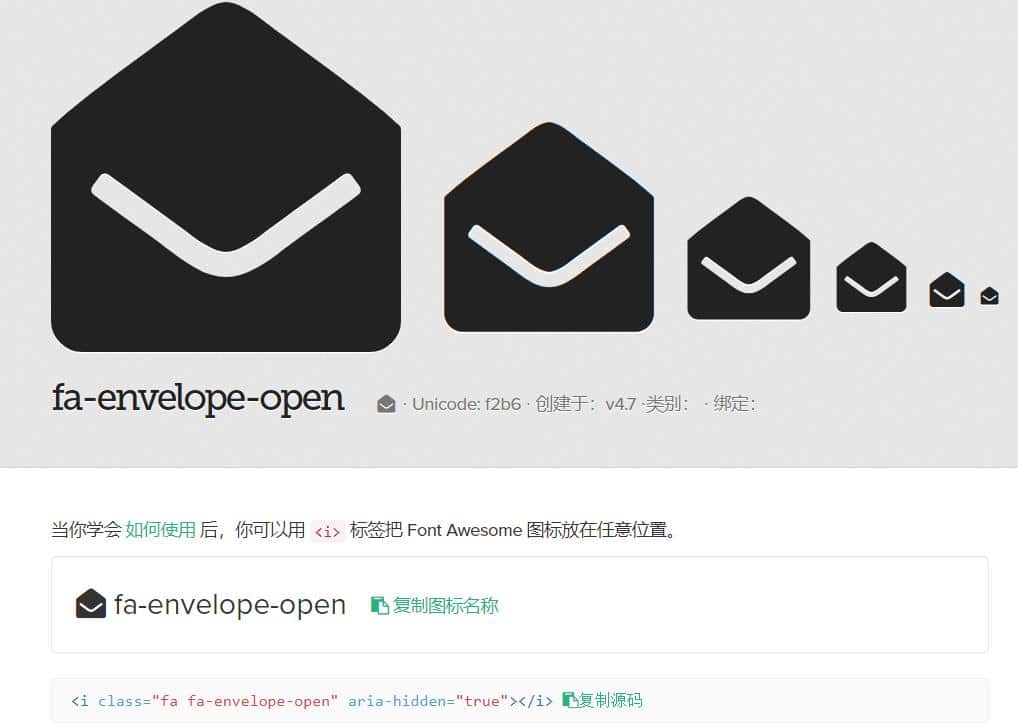Click the envelope icon beside fa-envelope-open name box
1018x727 pixels.
point(91,604)
